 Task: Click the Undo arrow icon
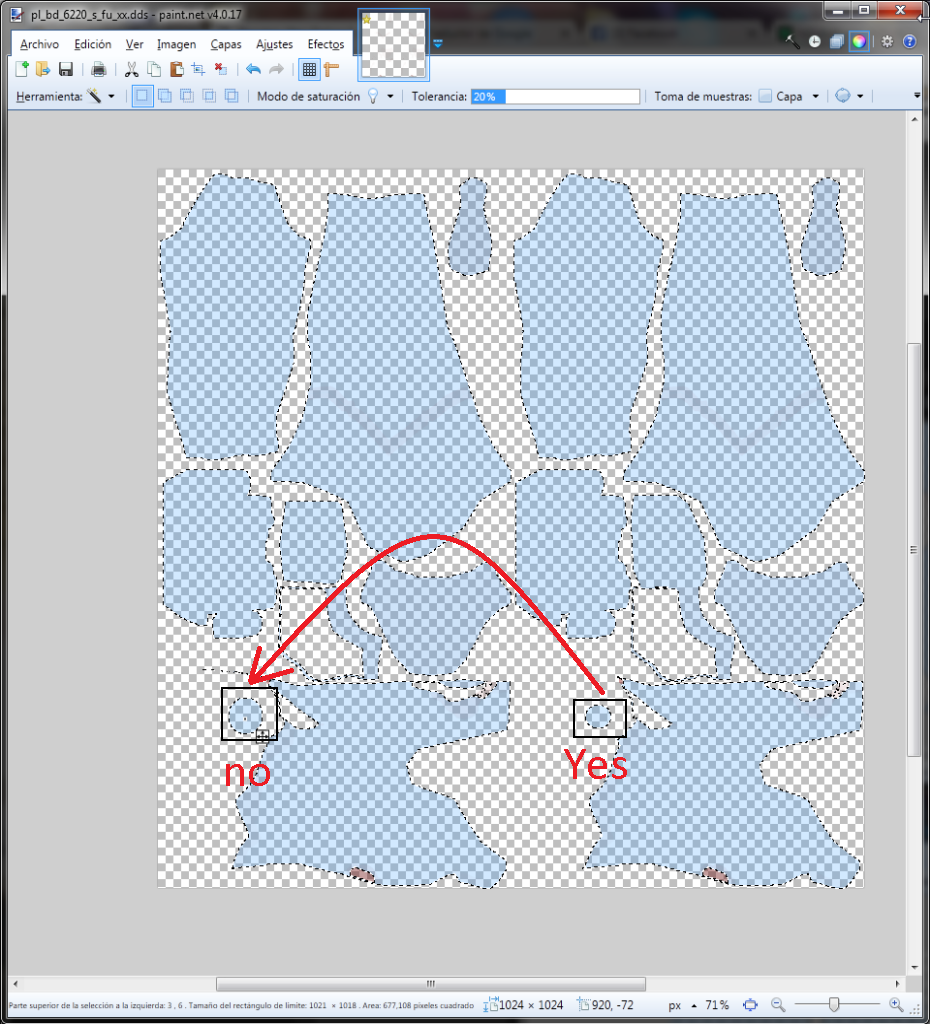tap(253, 69)
